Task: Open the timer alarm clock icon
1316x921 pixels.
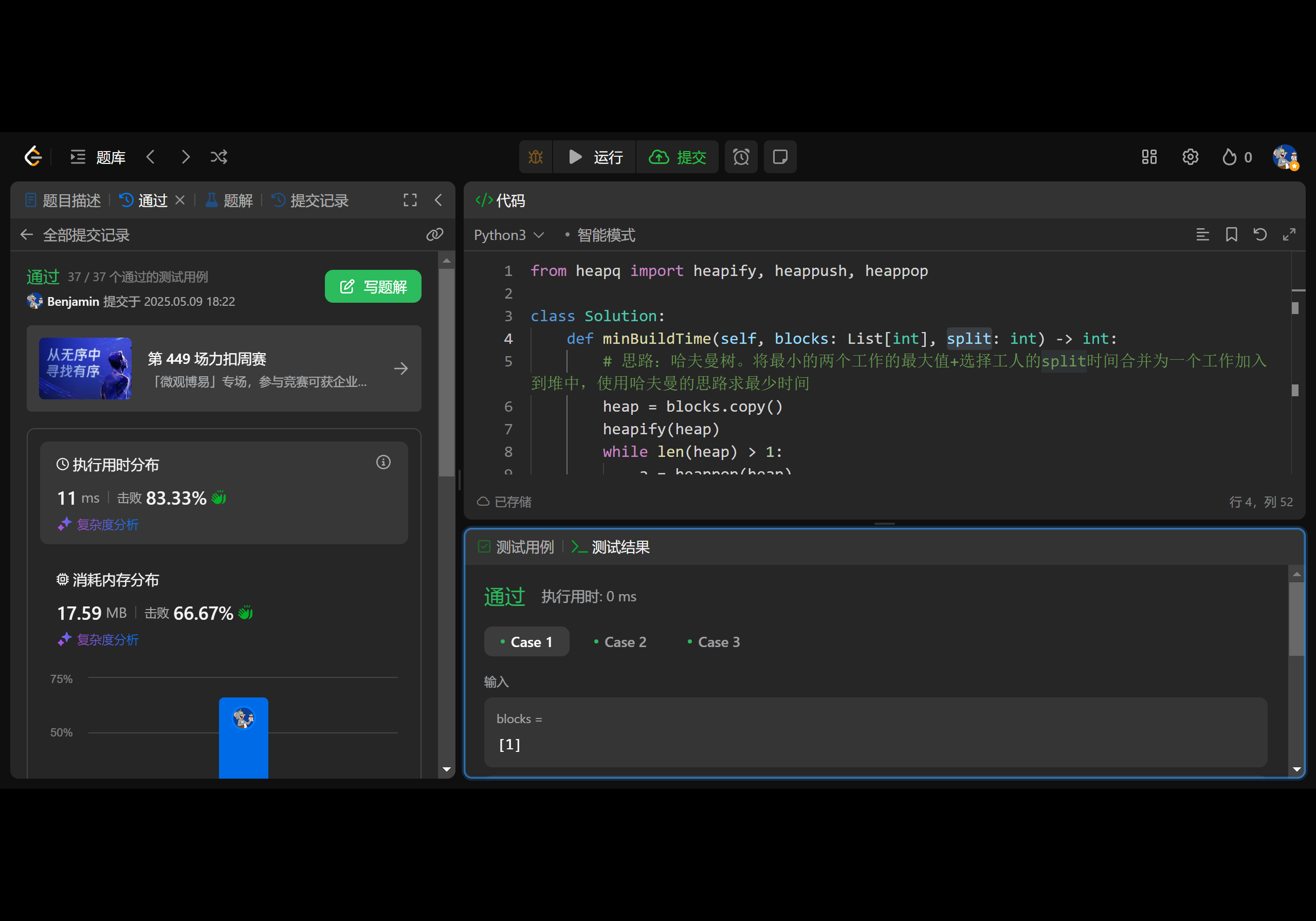Action: pos(741,157)
